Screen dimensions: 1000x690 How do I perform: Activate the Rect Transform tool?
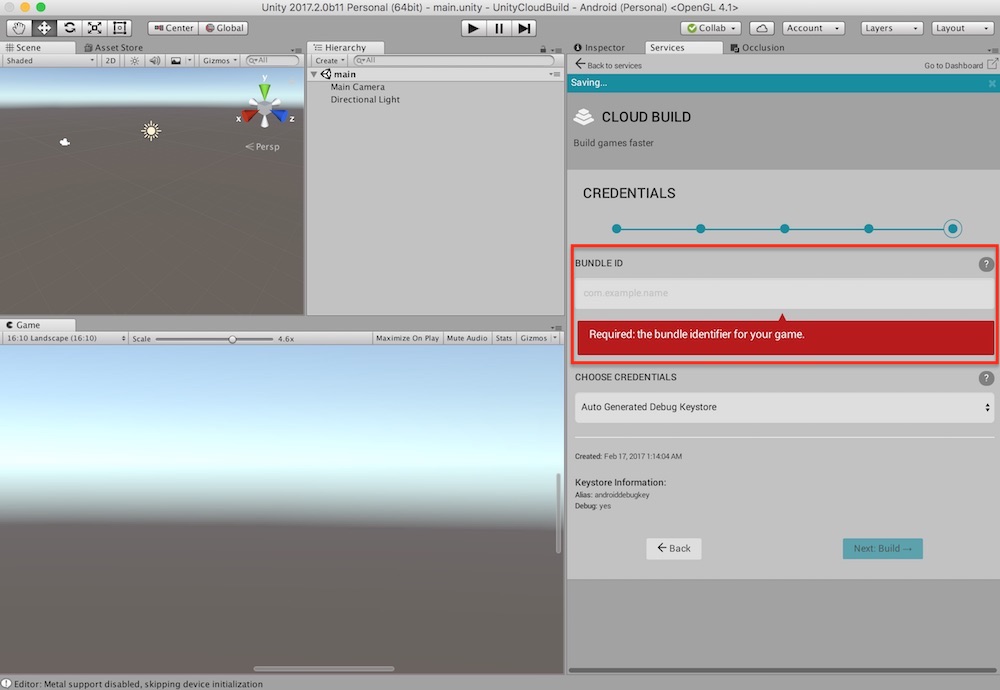click(120, 27)
